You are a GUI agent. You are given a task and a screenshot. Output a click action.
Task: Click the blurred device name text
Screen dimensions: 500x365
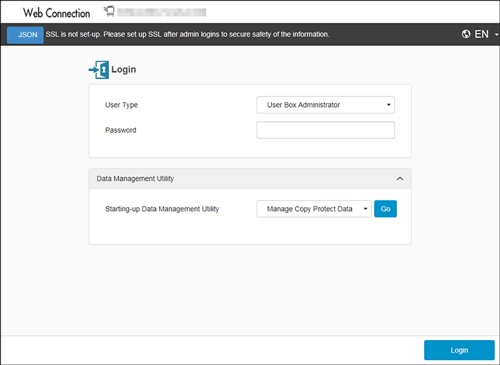click(x=162, y=12)
